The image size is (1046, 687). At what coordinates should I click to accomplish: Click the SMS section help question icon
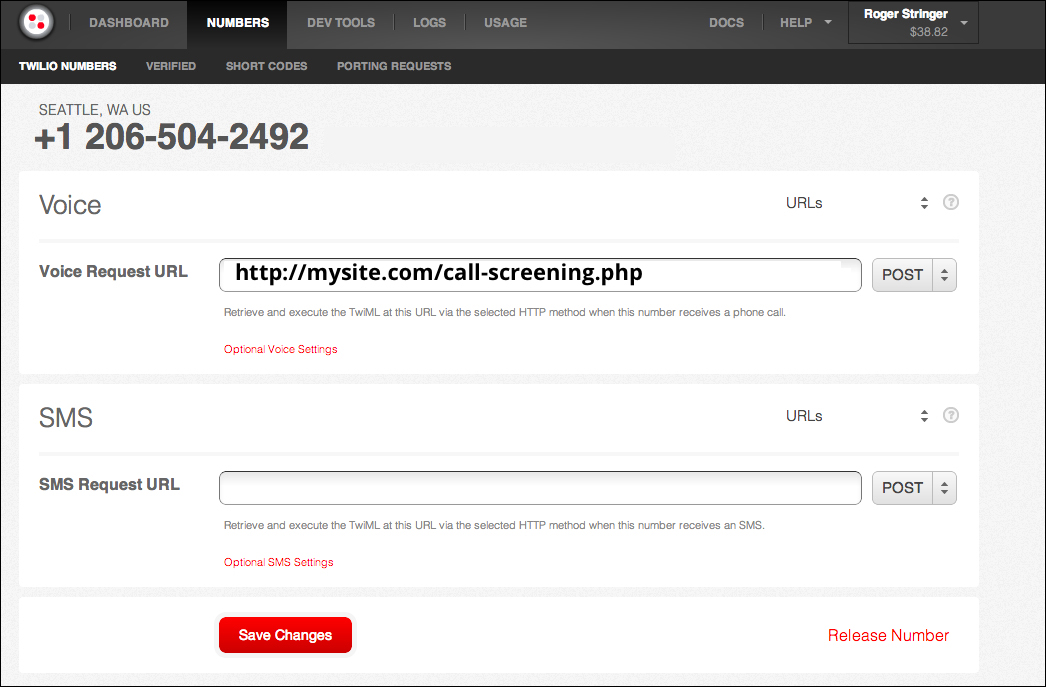(951, 415)
